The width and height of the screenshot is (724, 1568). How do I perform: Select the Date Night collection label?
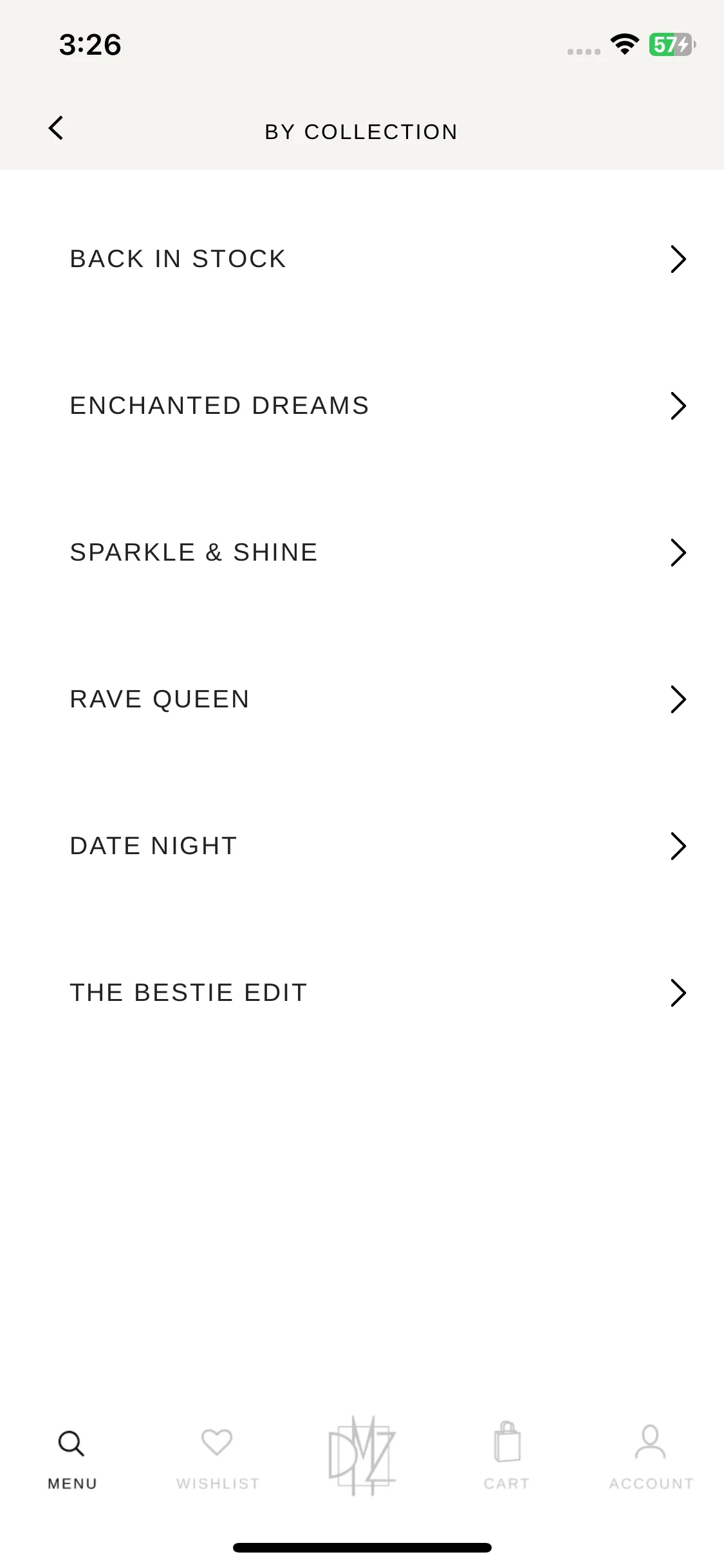[154, 846]
